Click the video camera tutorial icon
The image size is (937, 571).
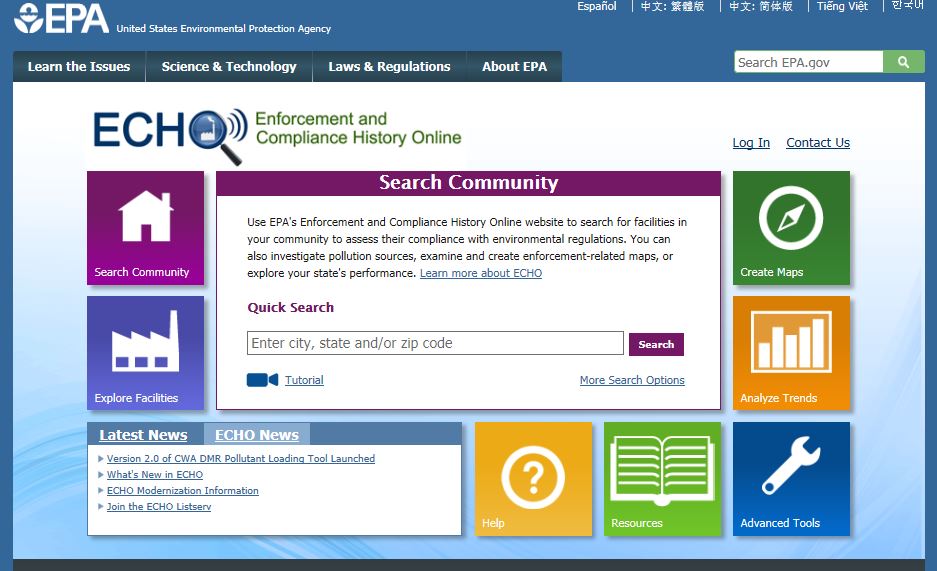(x=262, y=380)
